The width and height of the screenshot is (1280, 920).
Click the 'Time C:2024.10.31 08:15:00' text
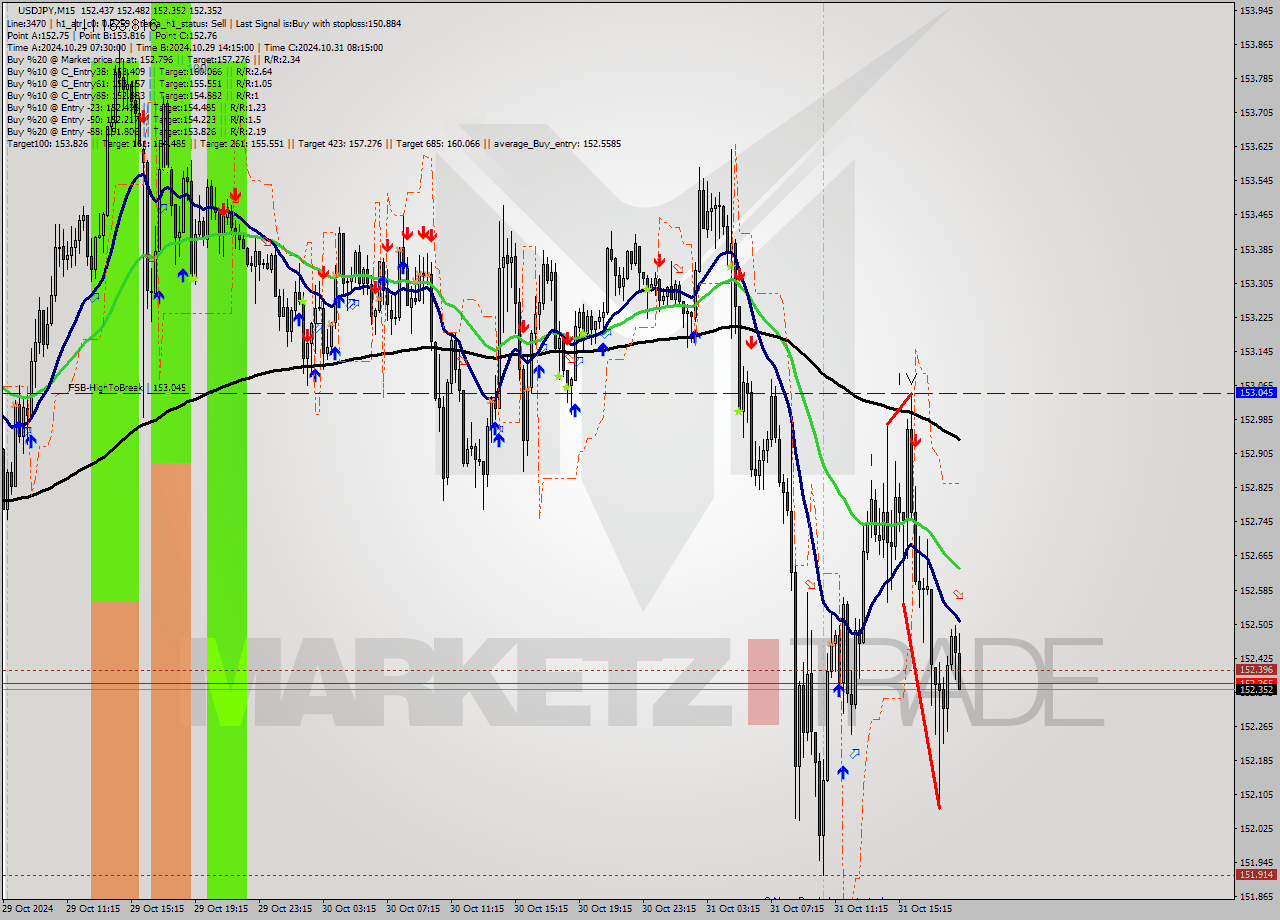(325, 47)
